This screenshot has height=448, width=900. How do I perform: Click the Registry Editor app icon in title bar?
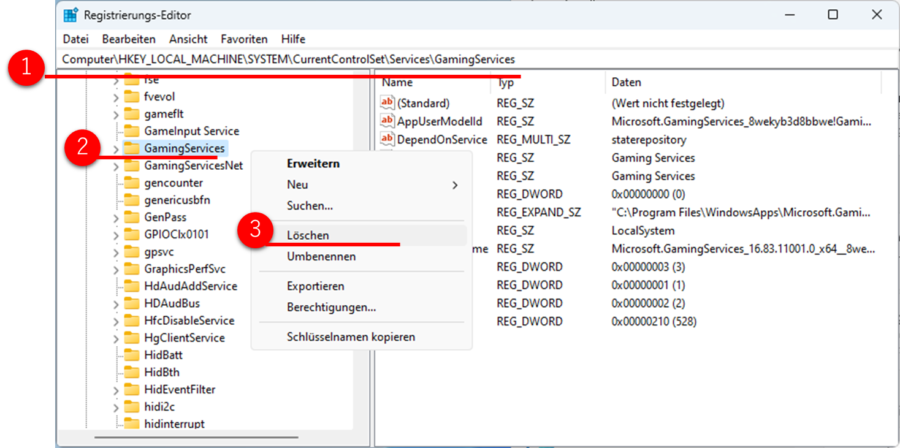click(71, 15)
